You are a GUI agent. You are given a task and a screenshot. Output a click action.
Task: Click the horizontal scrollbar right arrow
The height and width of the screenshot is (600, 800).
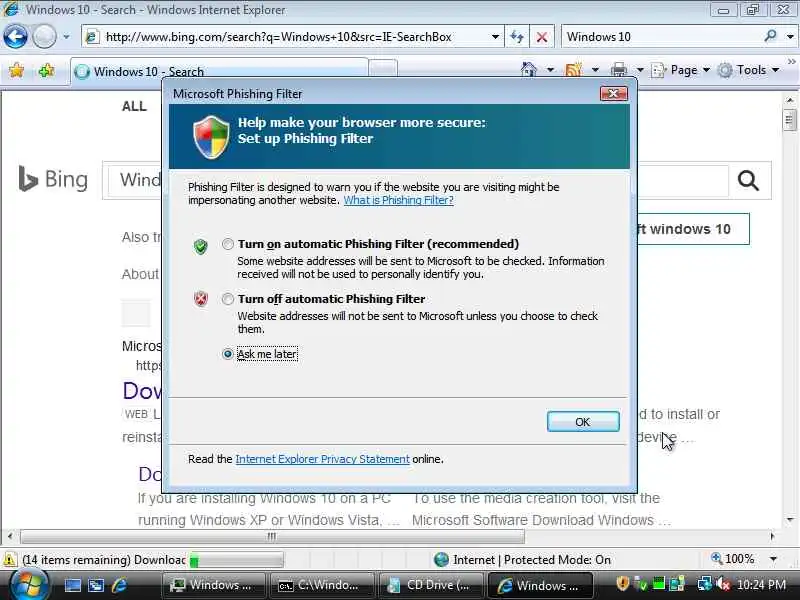coord(772,536)
